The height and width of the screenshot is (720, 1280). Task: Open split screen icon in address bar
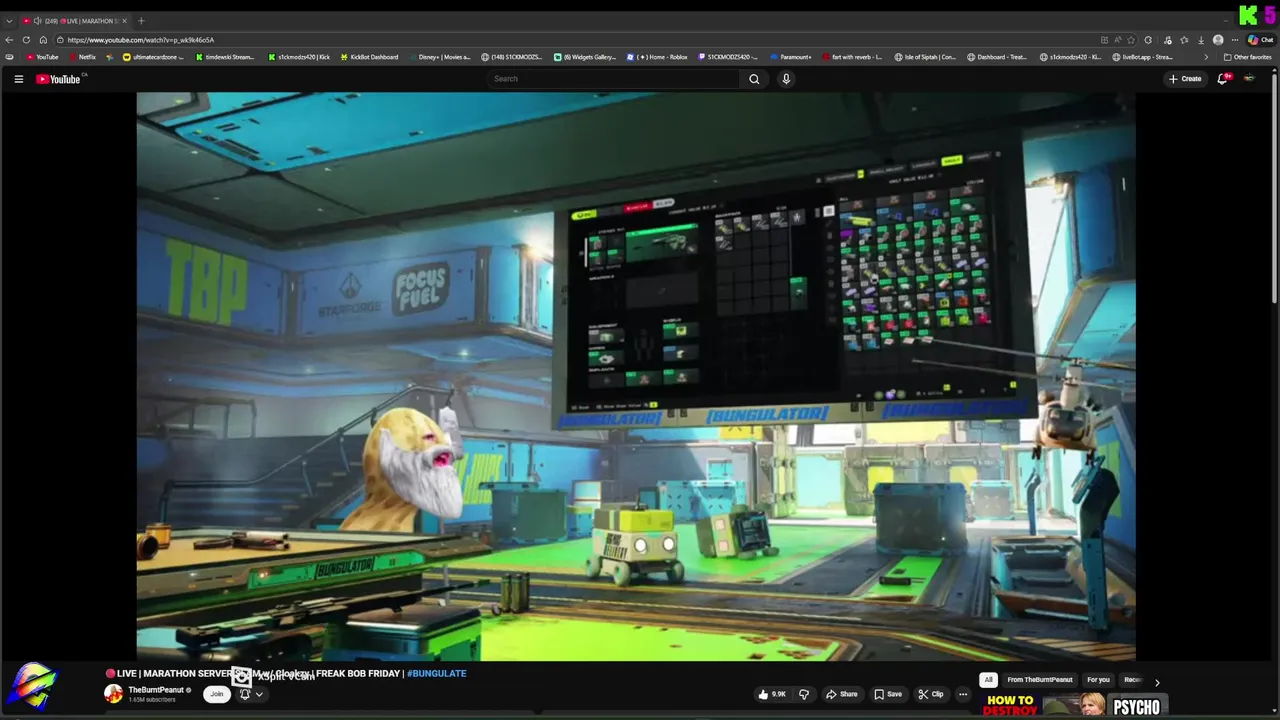[1104, 40]
